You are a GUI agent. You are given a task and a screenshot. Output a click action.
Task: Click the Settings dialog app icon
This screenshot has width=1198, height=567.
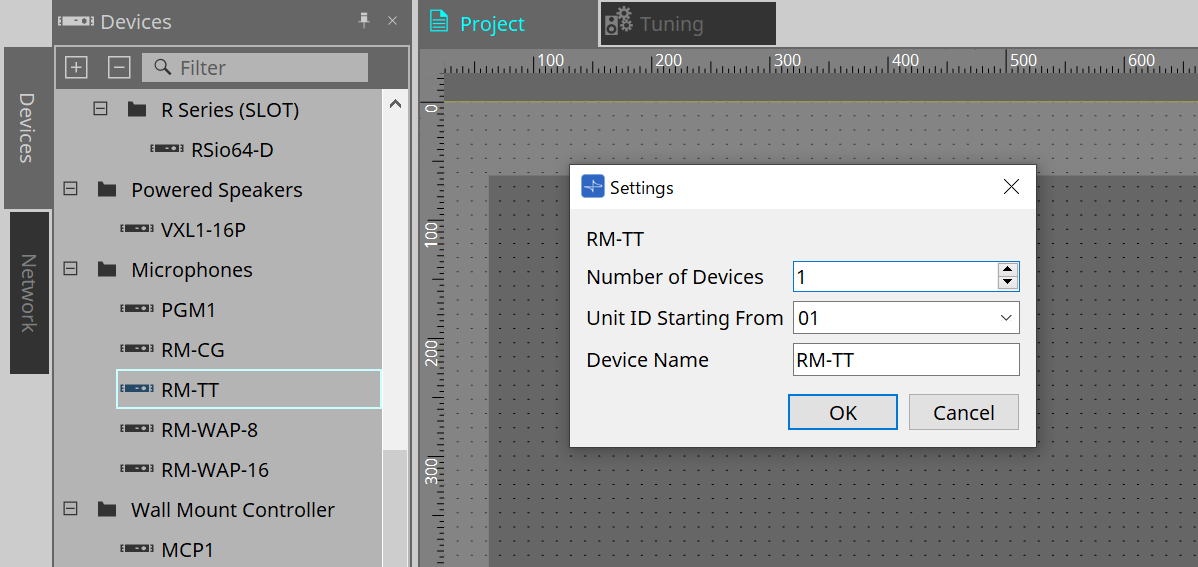(593, 186)
